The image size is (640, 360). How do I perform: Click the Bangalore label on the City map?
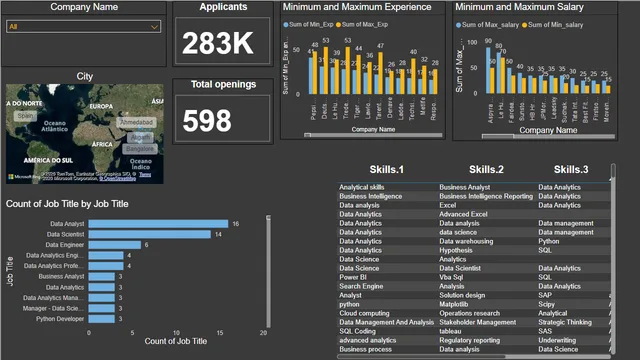(x=140, y=149)
